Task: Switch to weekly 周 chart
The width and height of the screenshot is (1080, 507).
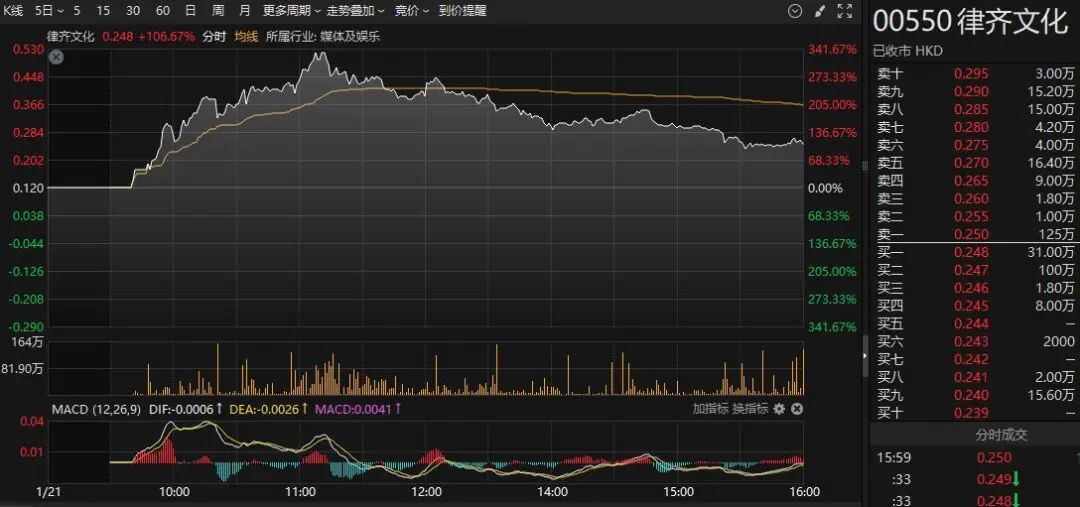Action: [218, 10]
